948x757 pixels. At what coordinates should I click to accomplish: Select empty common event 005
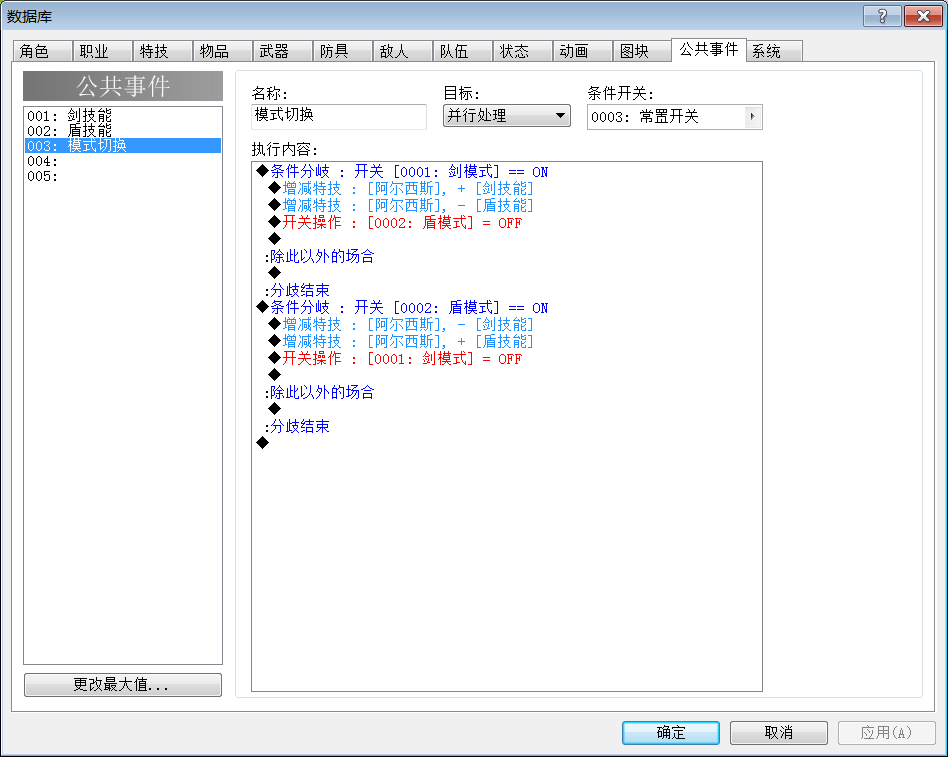[123, 176]
